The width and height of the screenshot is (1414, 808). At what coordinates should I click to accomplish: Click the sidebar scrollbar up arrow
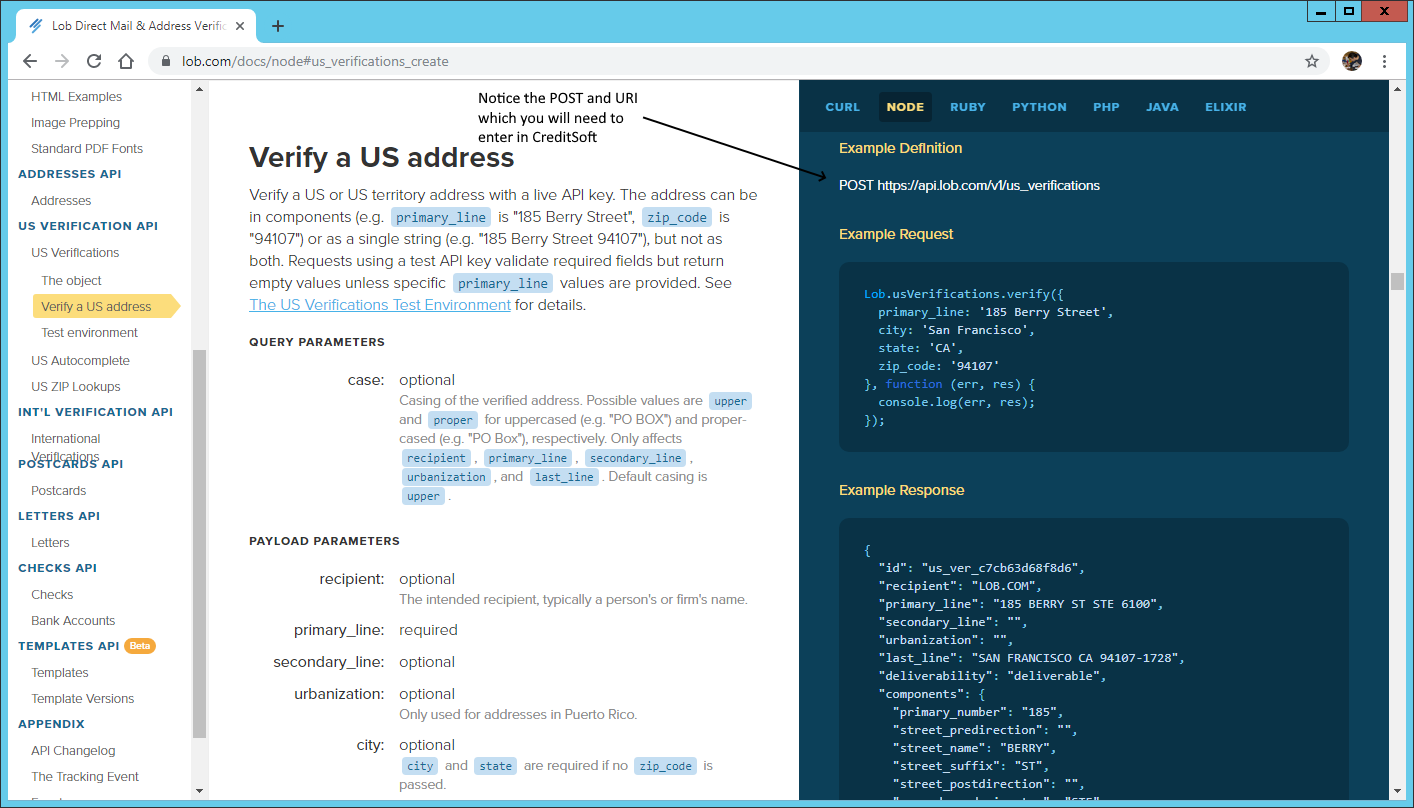[199, 90]
